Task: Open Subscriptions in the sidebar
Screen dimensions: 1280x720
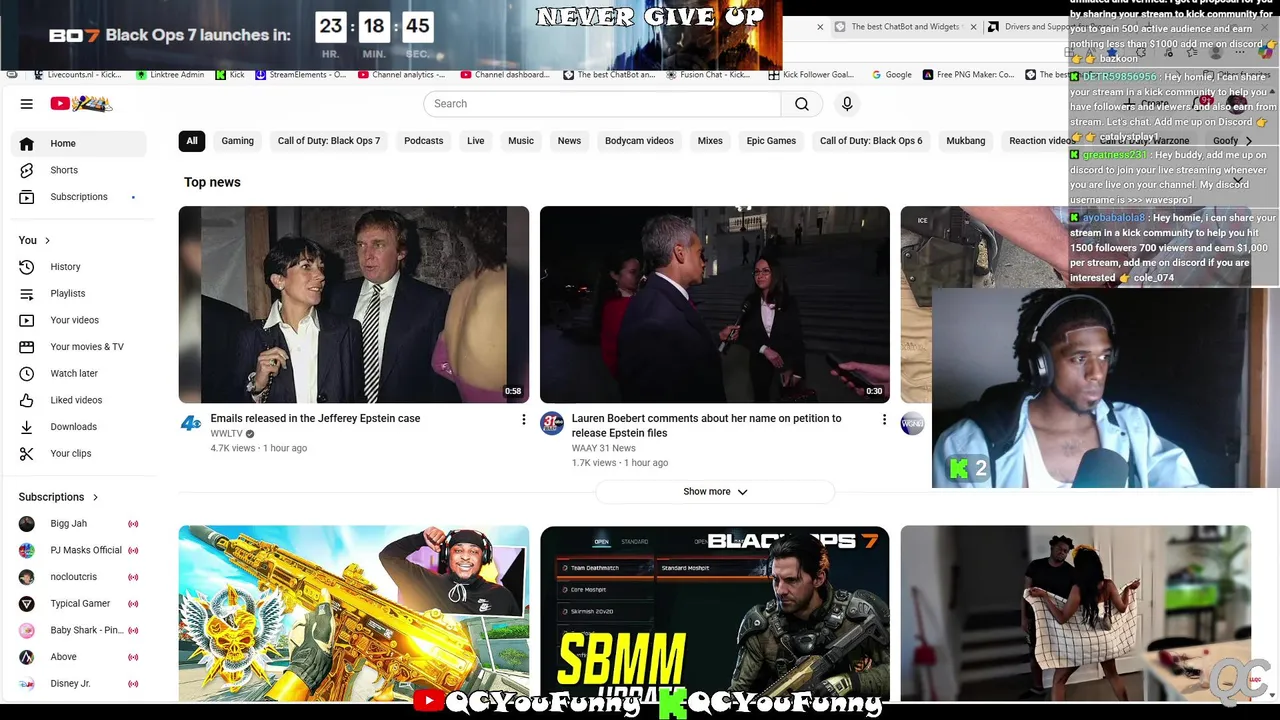Action: tap(79, 197)
